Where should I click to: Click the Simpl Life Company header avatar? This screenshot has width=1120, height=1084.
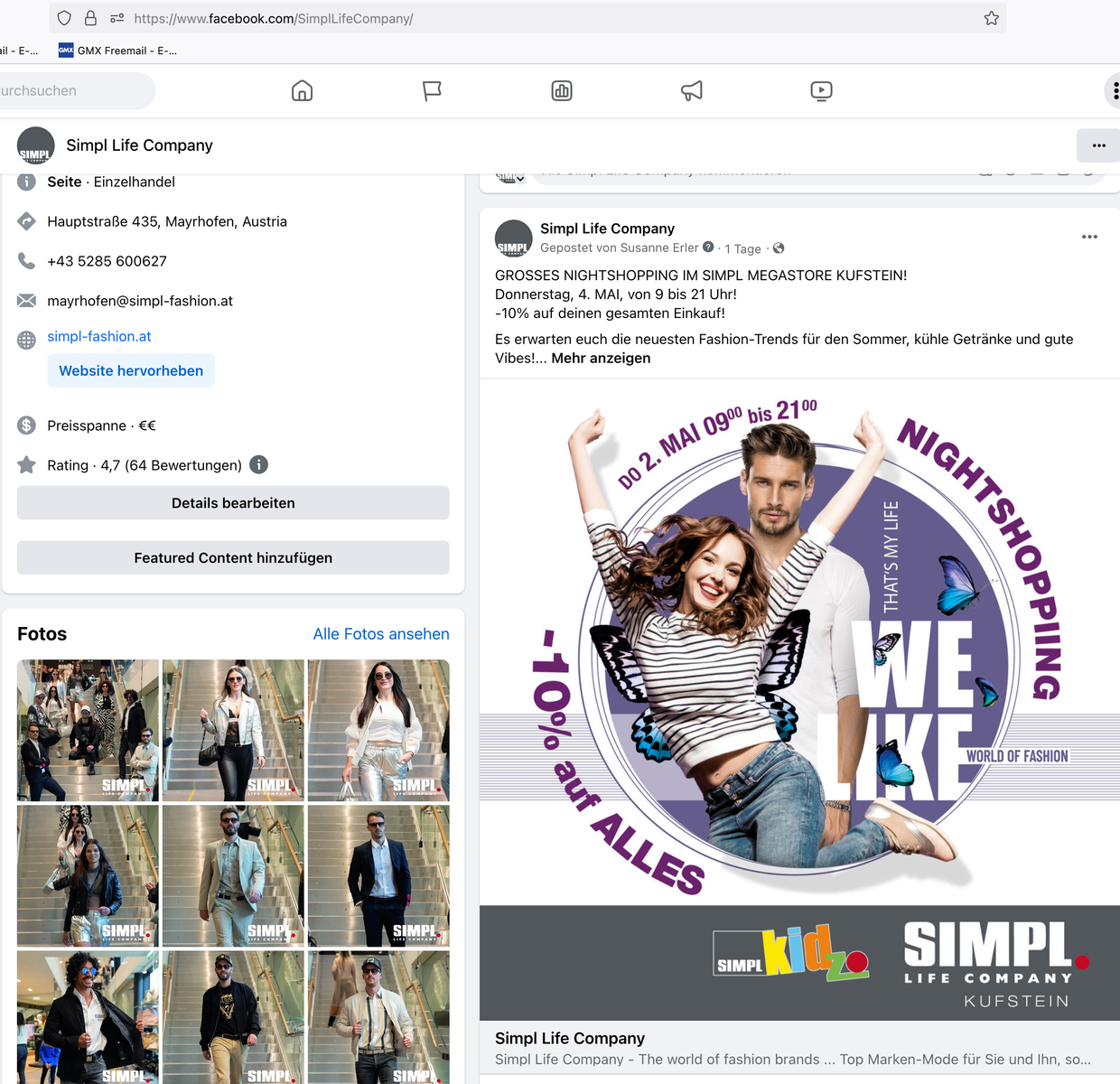tap(36, 145)
